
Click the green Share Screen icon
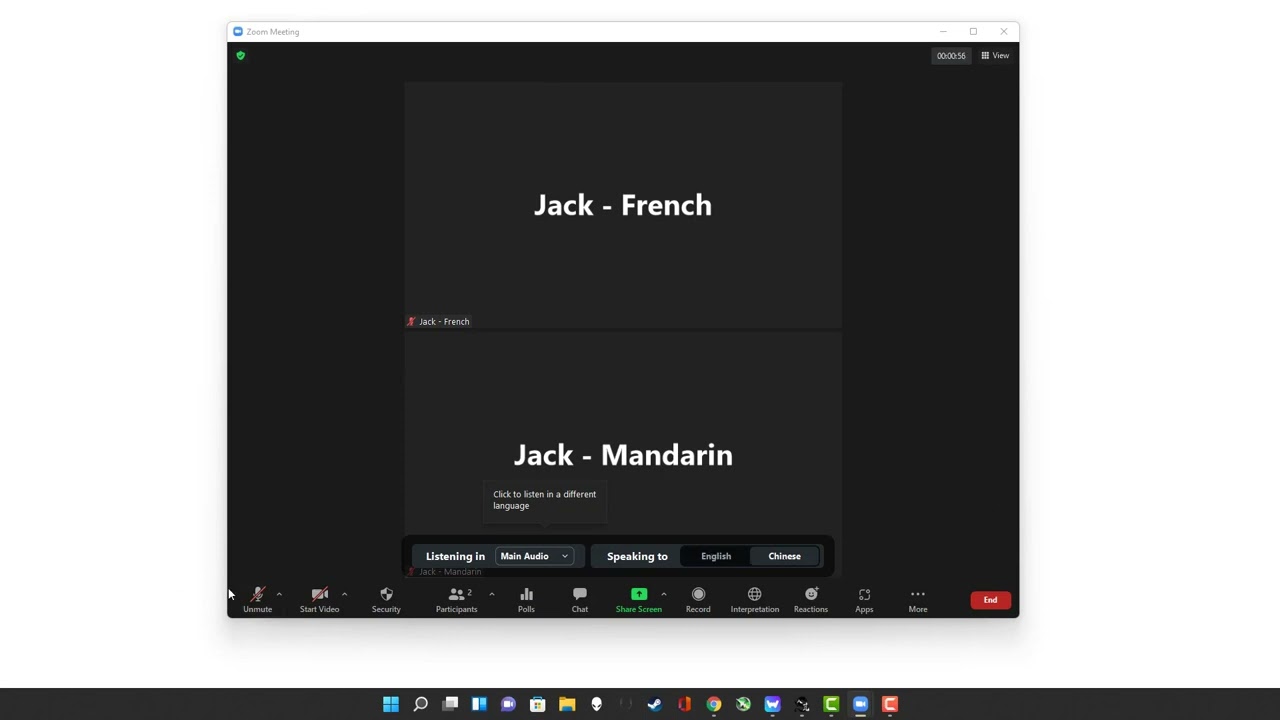[x=639, y=594]
